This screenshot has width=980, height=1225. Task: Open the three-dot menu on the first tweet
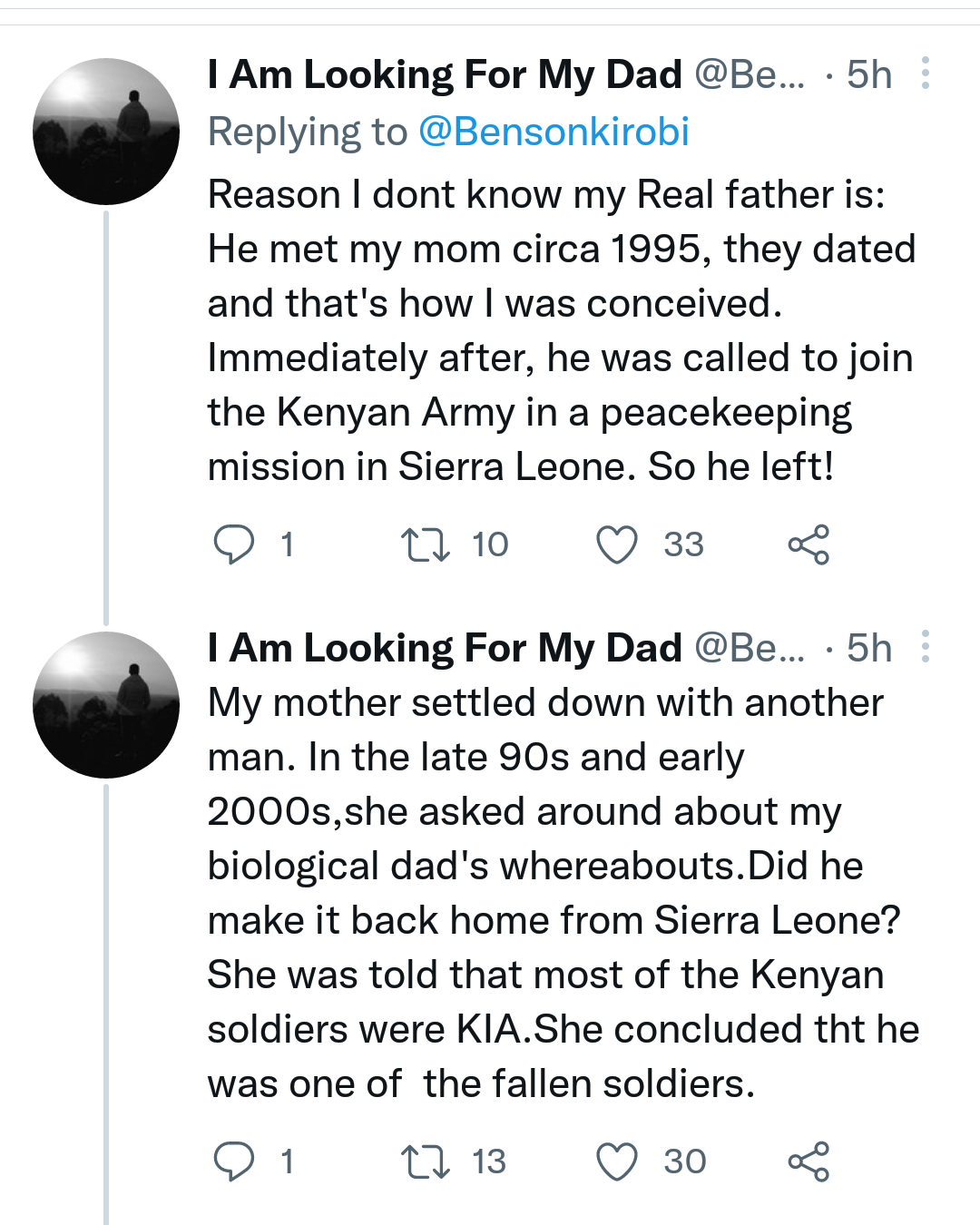[x=926, y=73]
